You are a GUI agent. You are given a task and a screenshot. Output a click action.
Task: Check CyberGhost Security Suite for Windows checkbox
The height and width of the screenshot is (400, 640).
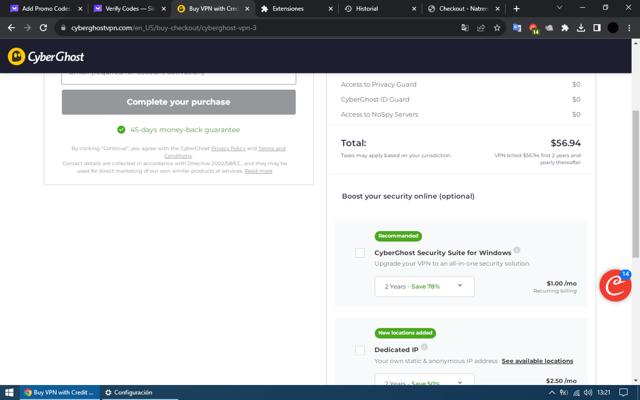click(x=360, y=253)
